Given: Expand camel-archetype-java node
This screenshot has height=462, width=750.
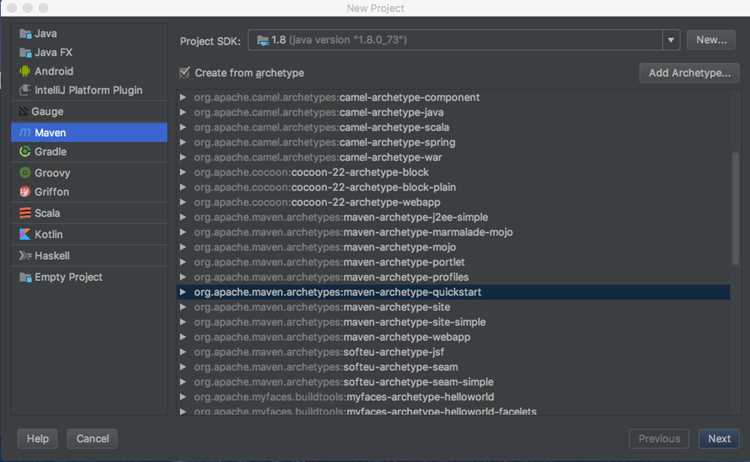Looking at the screenshot, I should point(183,112).
